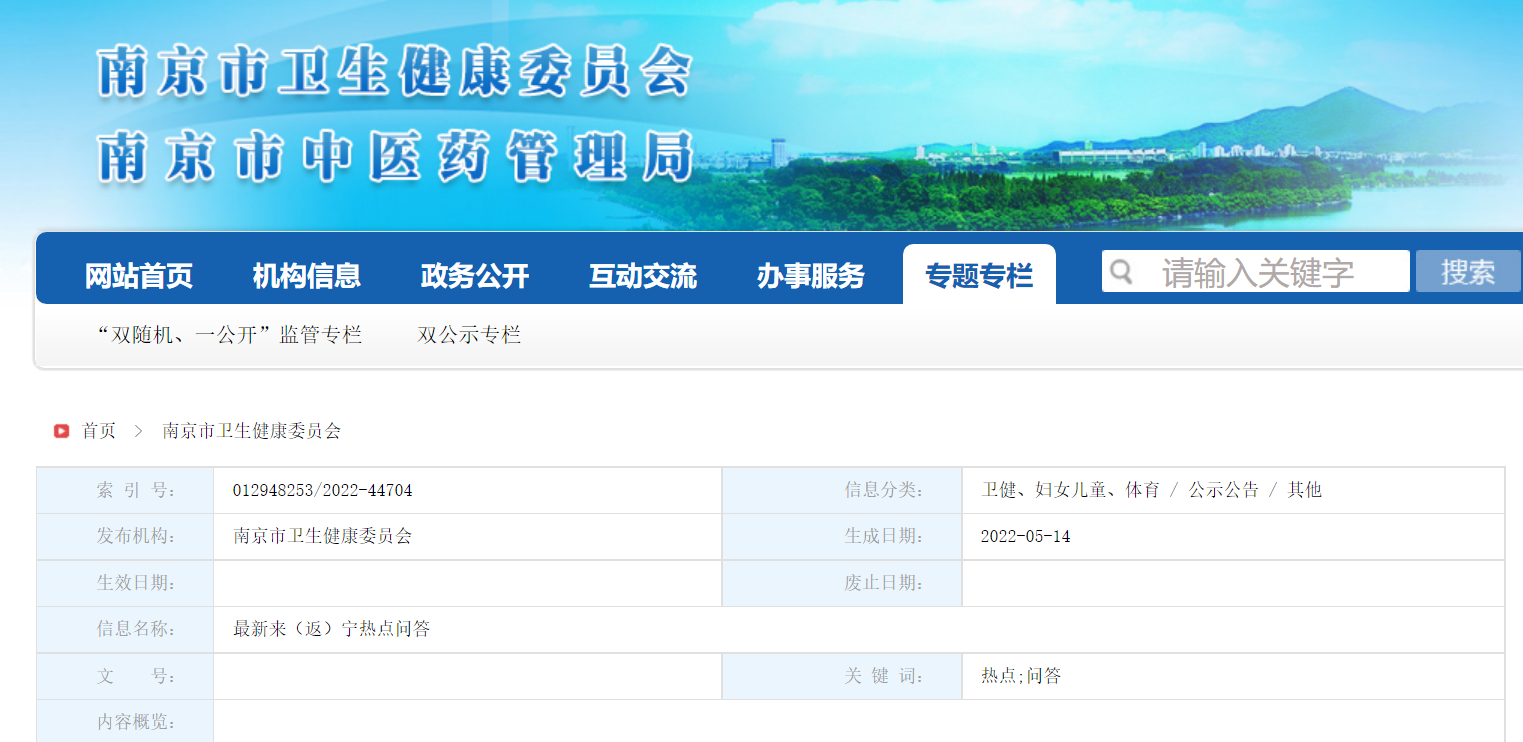Click the 内容概览 label cell

(125, 721)
